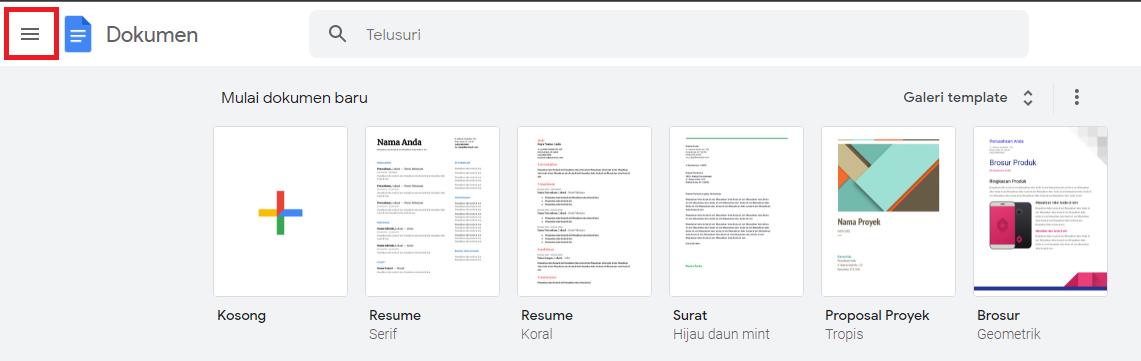The height and width of the screenshot is (361, 1141).
Task: Choose the Proposal Proyek Tropis template
Action: 888,212
